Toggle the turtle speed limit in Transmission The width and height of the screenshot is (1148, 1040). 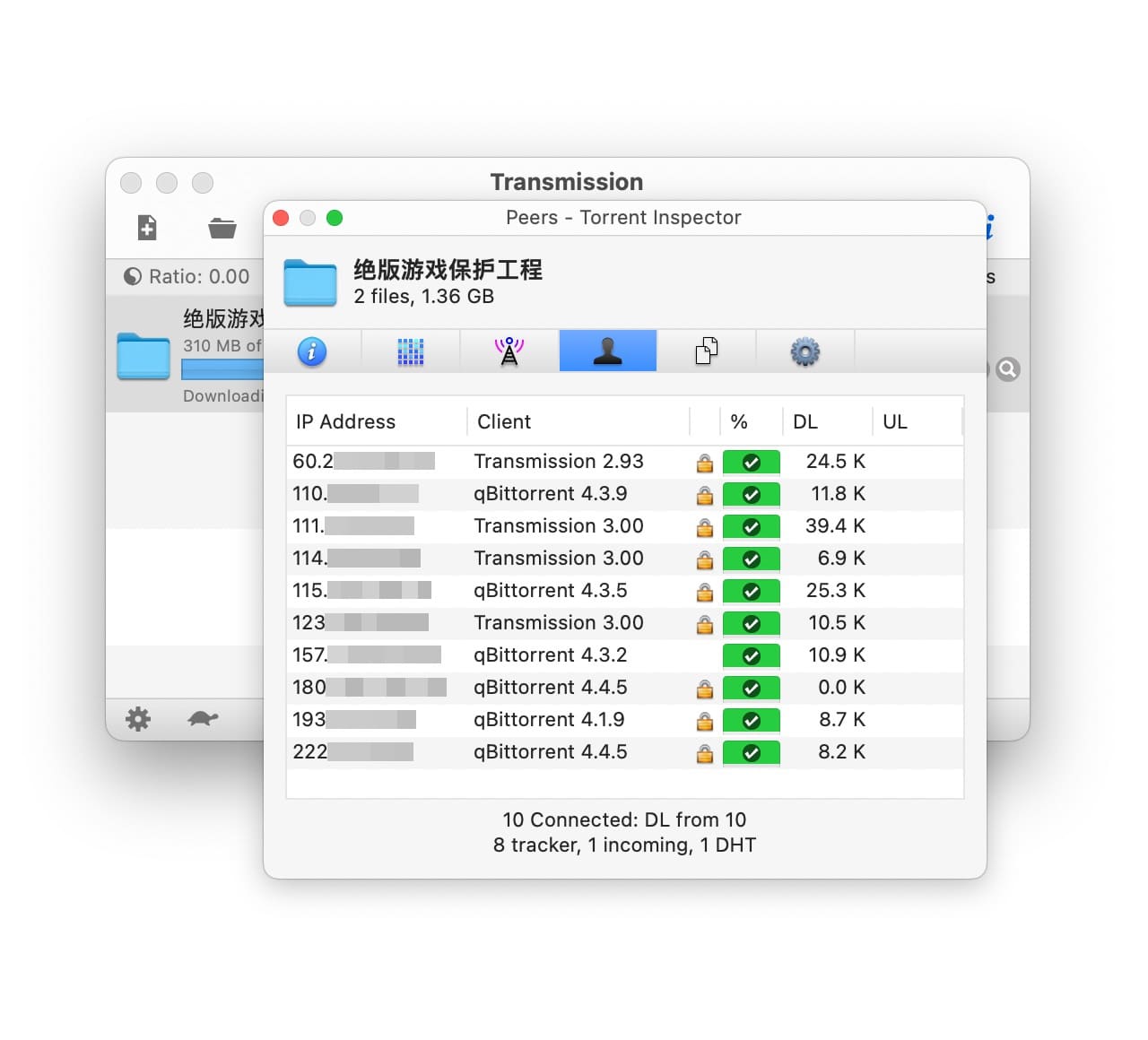pos(203,718)
